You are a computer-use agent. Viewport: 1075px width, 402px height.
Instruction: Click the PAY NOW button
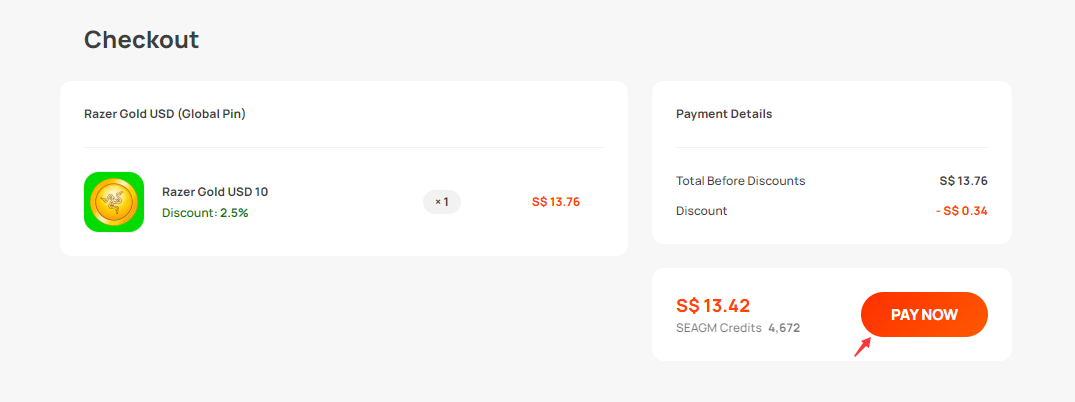(x=924, y=315)
